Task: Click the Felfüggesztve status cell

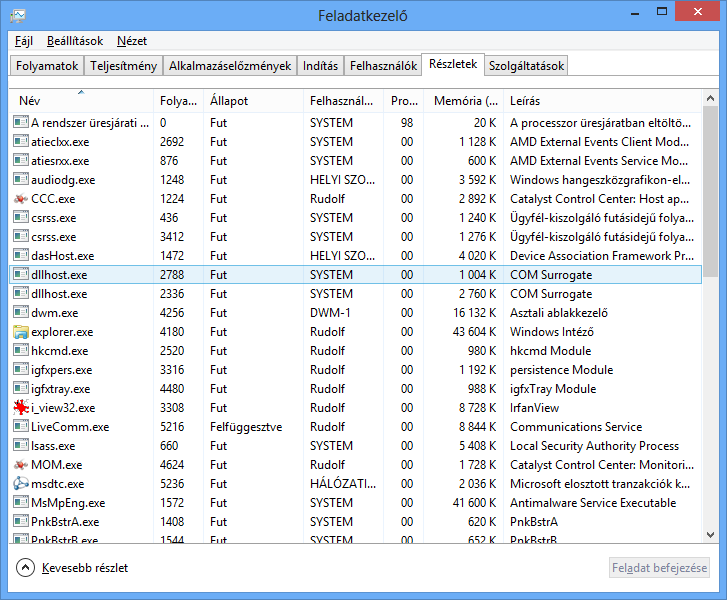Action: pyautogui.click(x=246, y=427)
